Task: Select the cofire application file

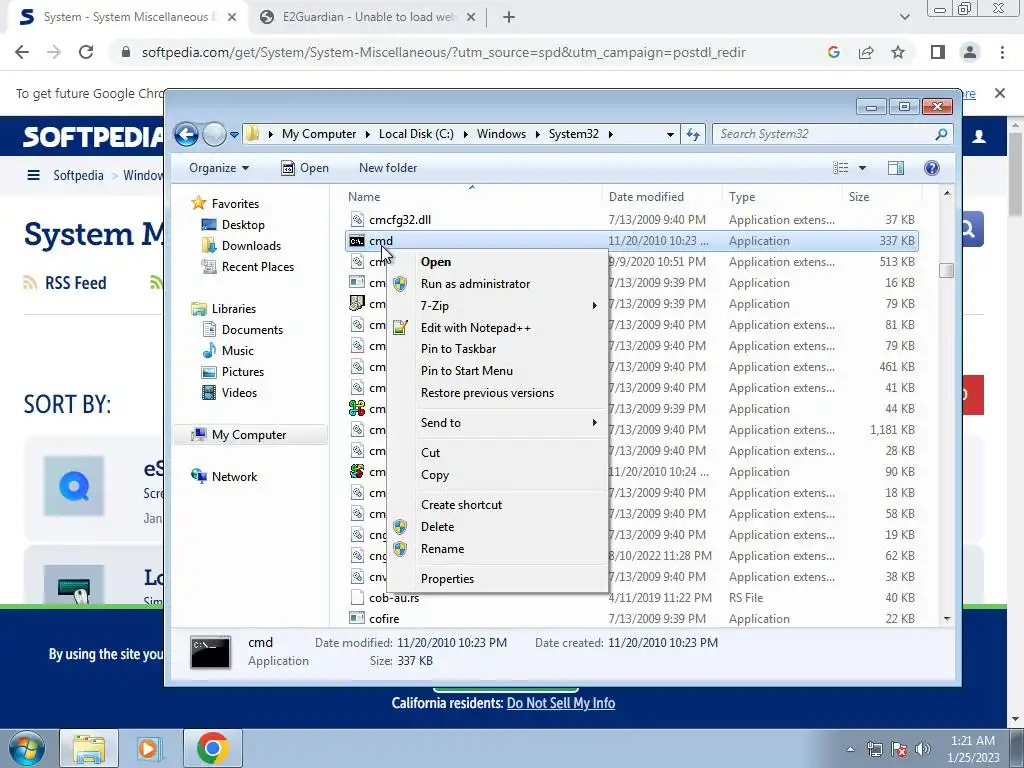Action: click(384, 619)
